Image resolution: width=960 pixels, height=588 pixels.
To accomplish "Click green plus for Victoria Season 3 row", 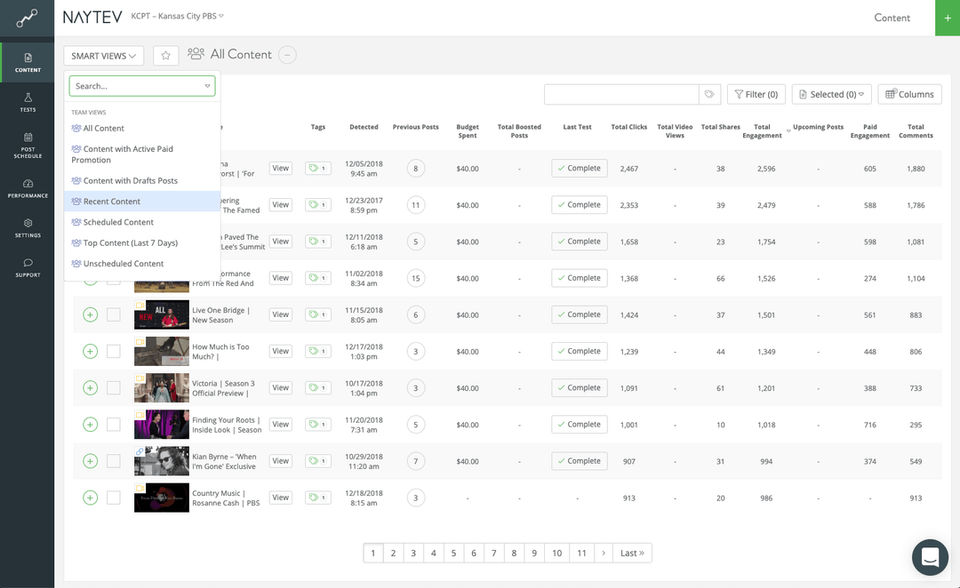I will click(x=90, y=388).
